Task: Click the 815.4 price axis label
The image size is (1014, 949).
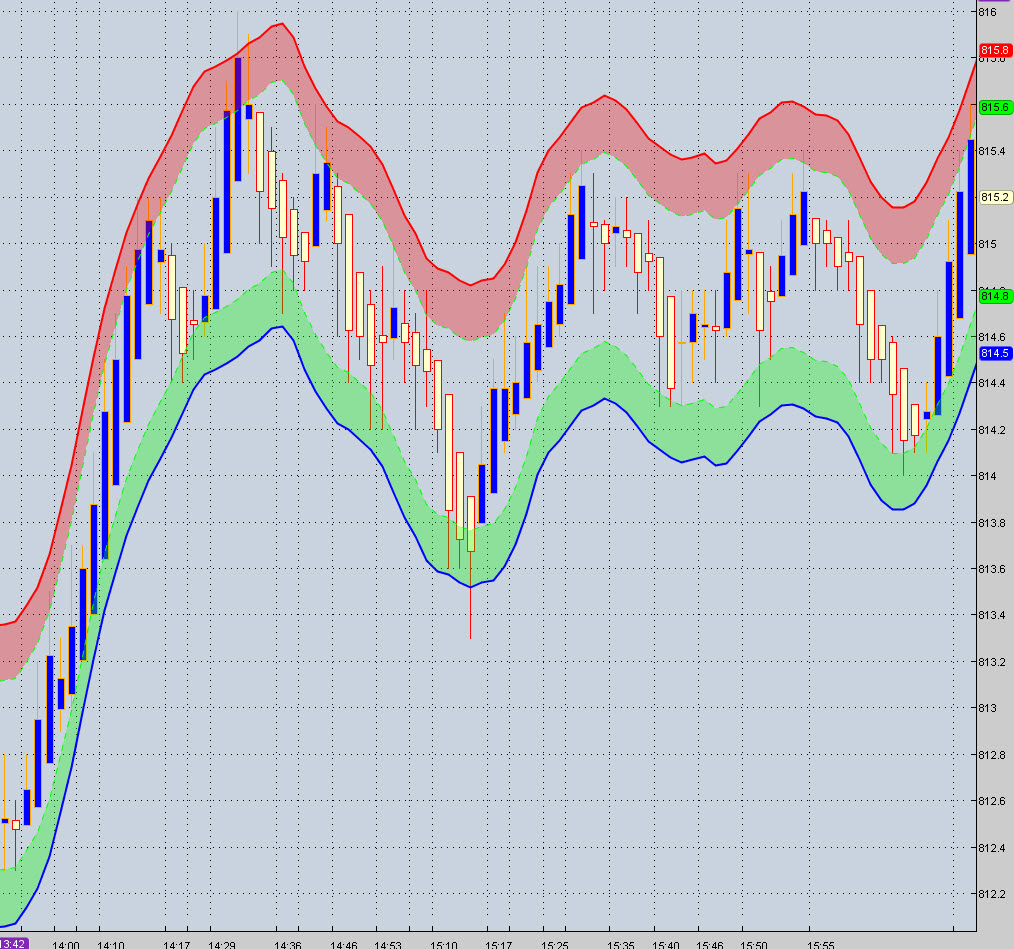Action: click(x=992, y=151)
